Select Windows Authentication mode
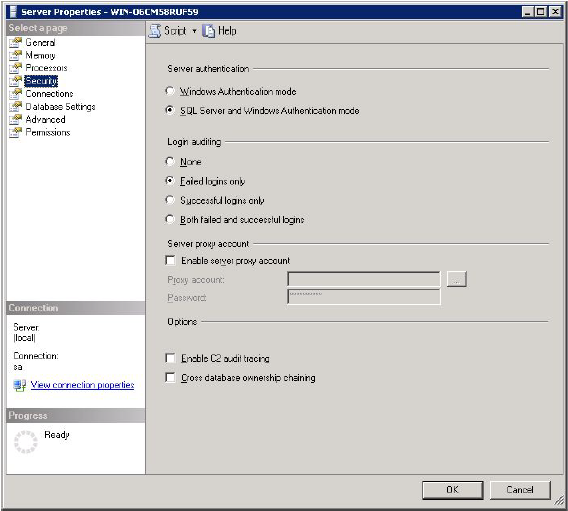568x511 pixels. coord(170,91)
